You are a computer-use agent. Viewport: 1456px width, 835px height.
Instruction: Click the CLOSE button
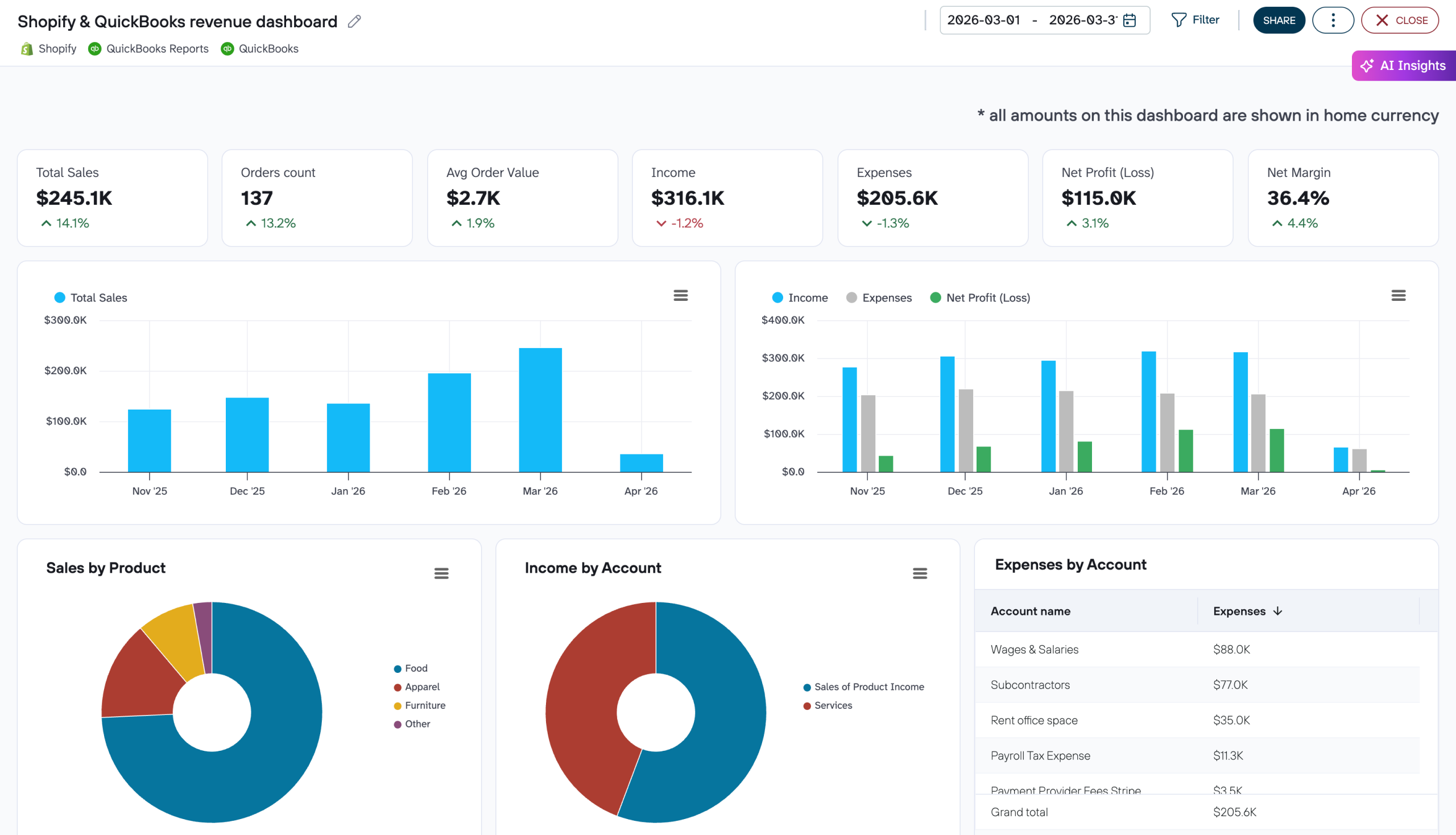(x=1399, y=19)
